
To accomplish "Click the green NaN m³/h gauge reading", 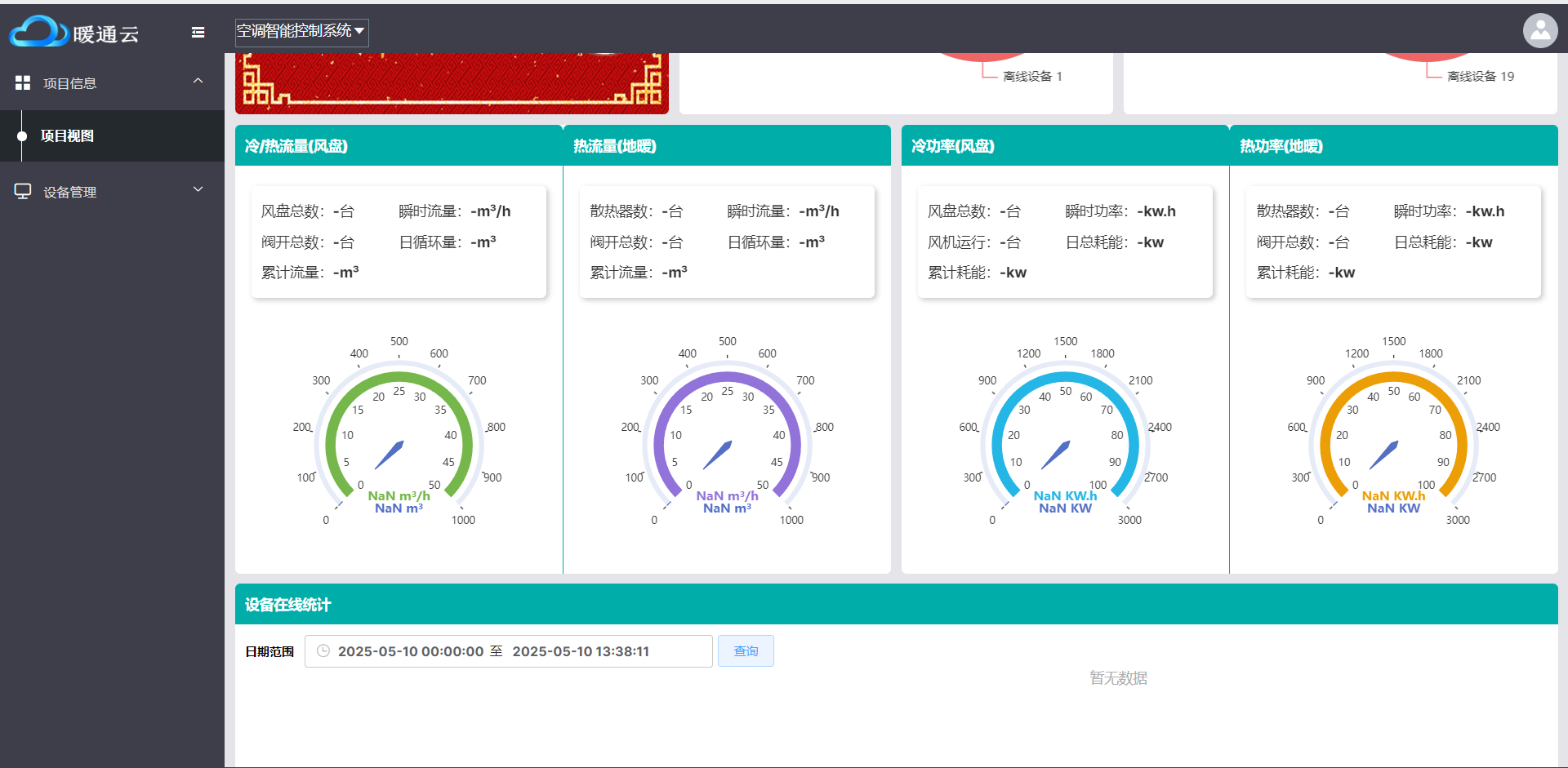I will click(x=399, y=495).
